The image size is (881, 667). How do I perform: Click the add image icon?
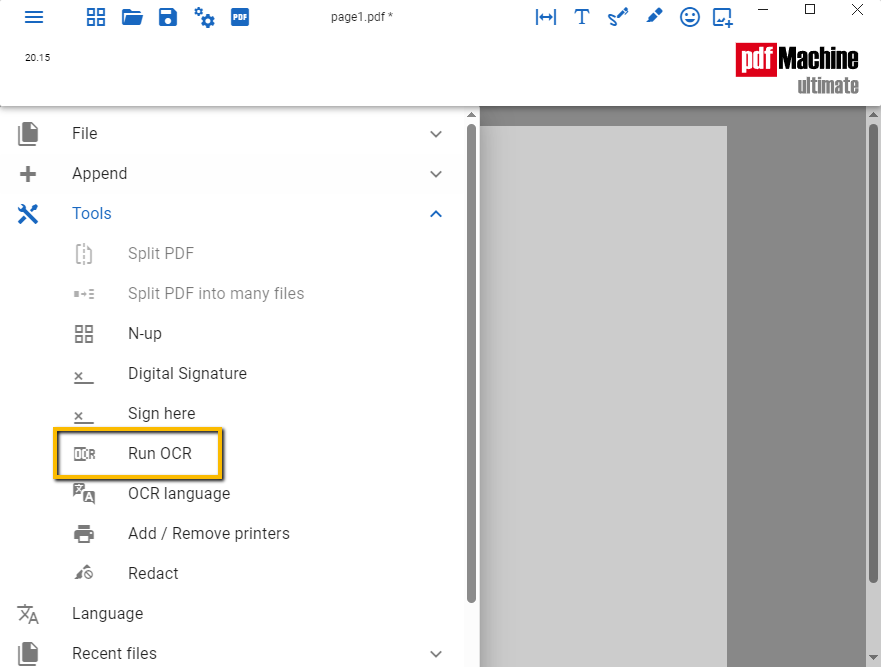click(x=723, y=17)
